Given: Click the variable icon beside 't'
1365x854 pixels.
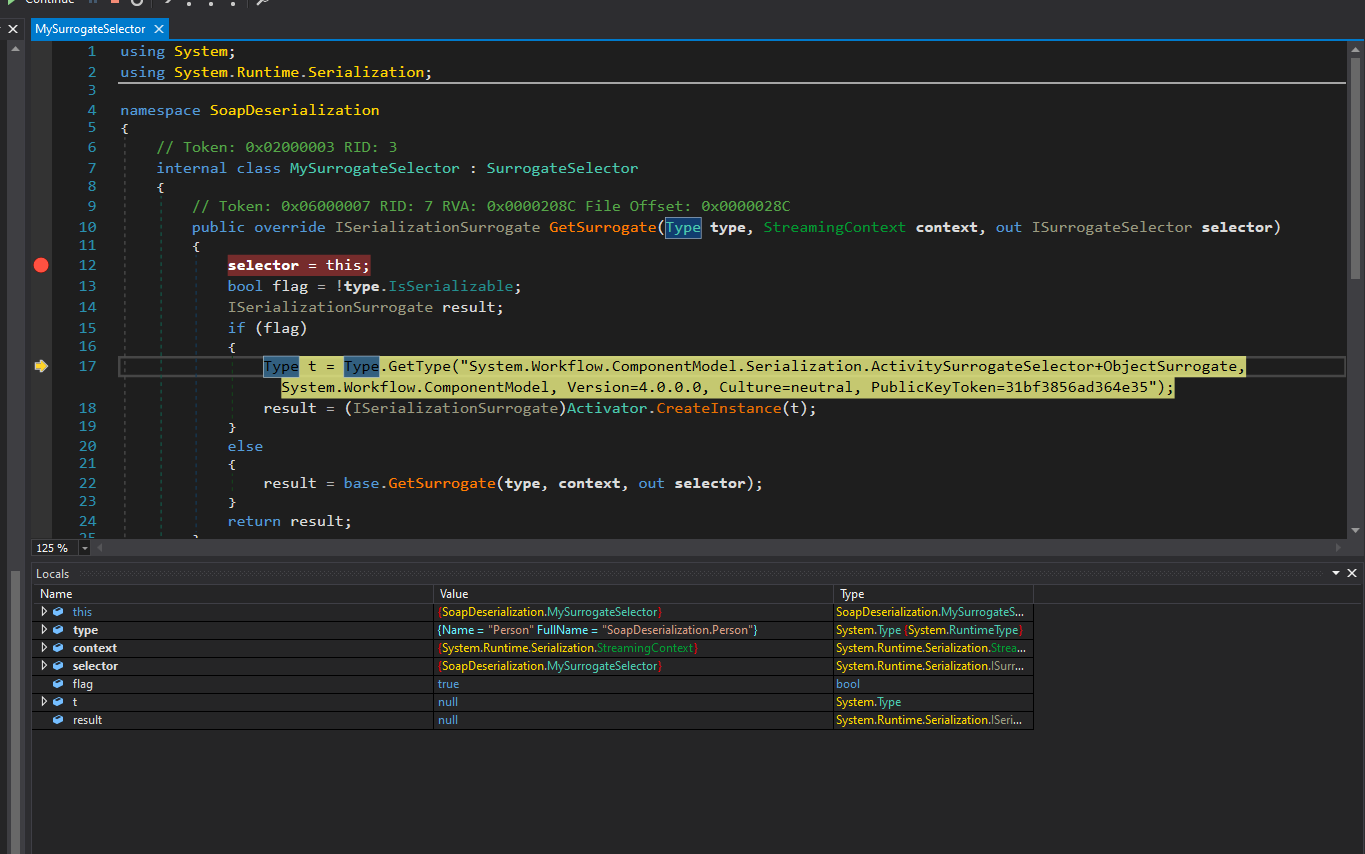Looking at the screenshot, I should (x=58, y=702).
